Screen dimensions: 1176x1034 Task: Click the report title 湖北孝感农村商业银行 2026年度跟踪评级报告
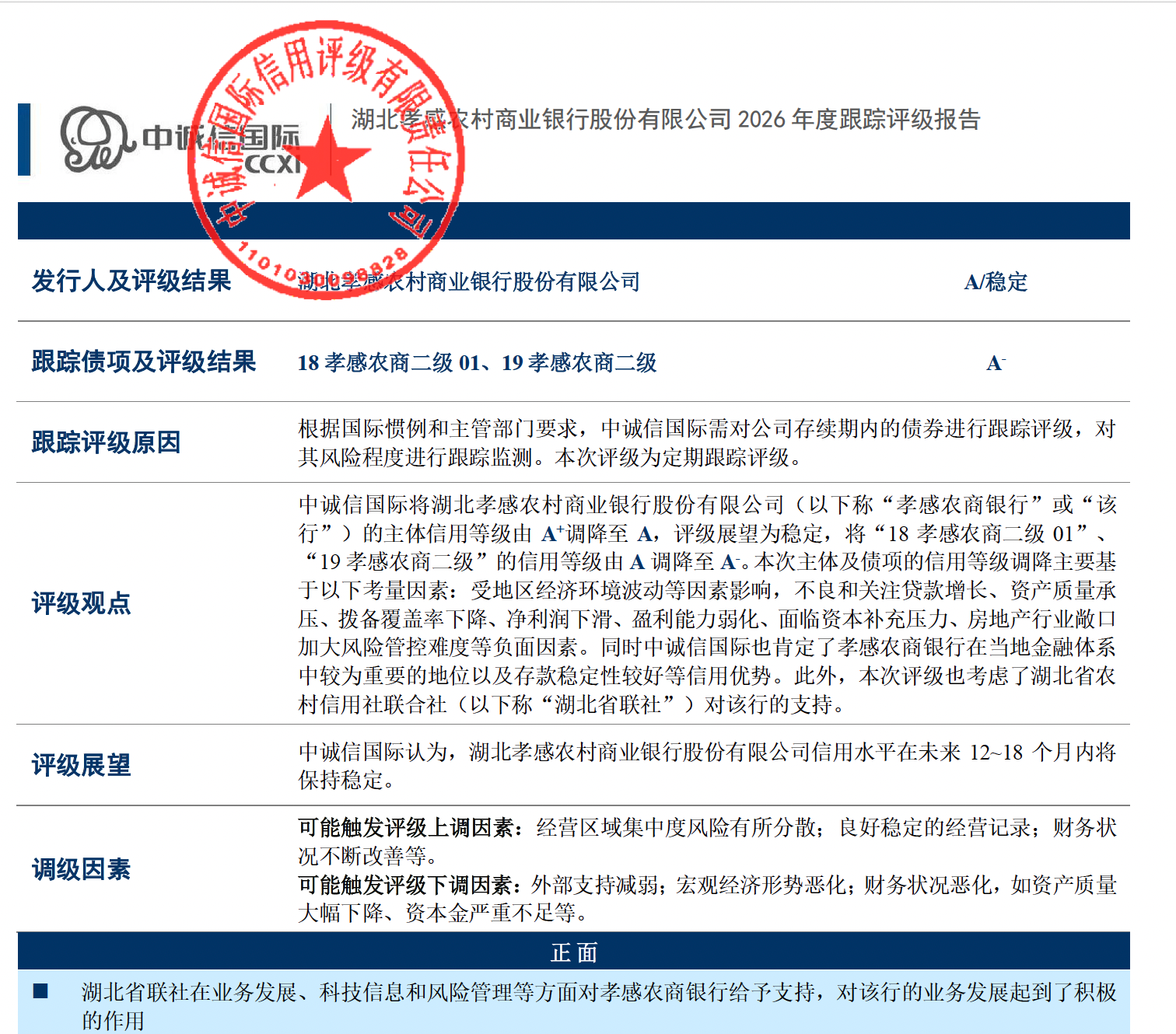[x=665, y=120]
